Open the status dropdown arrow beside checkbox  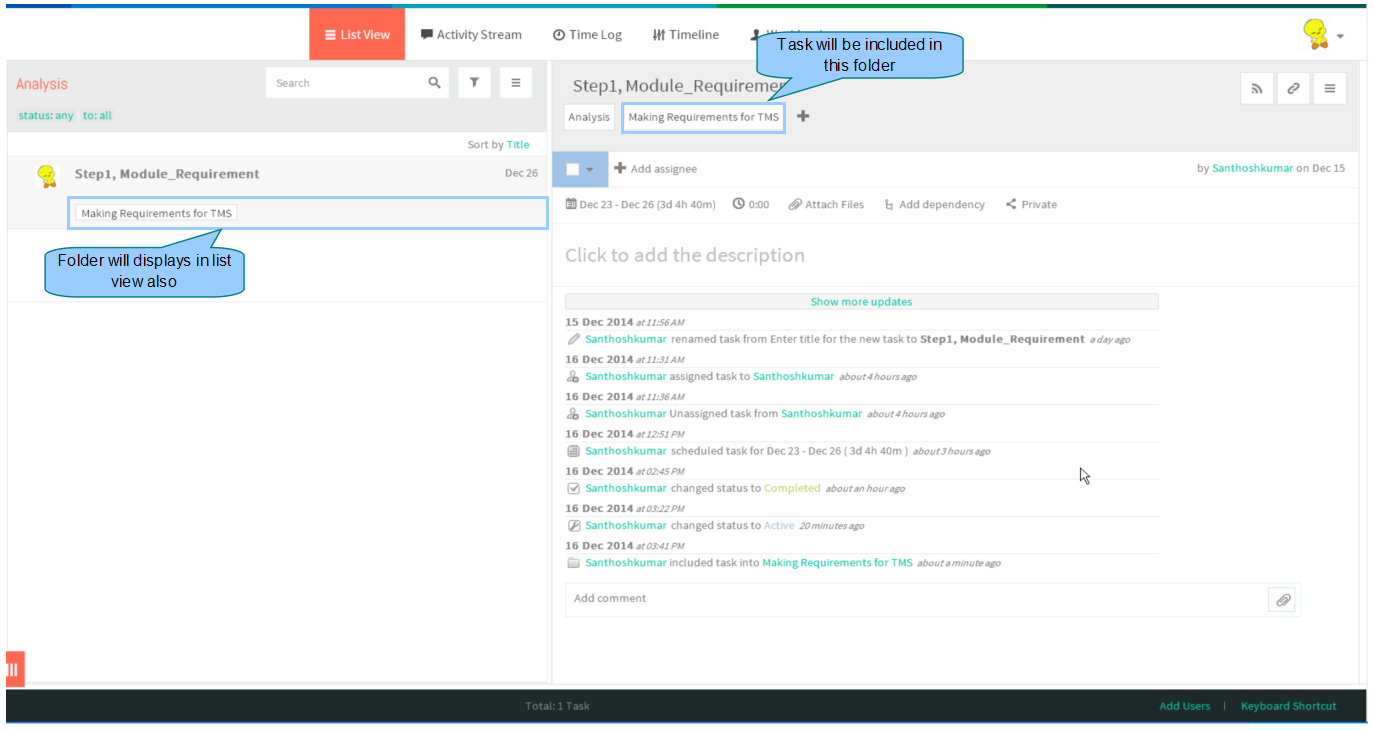pyautogui.click(x=591, y=169)
